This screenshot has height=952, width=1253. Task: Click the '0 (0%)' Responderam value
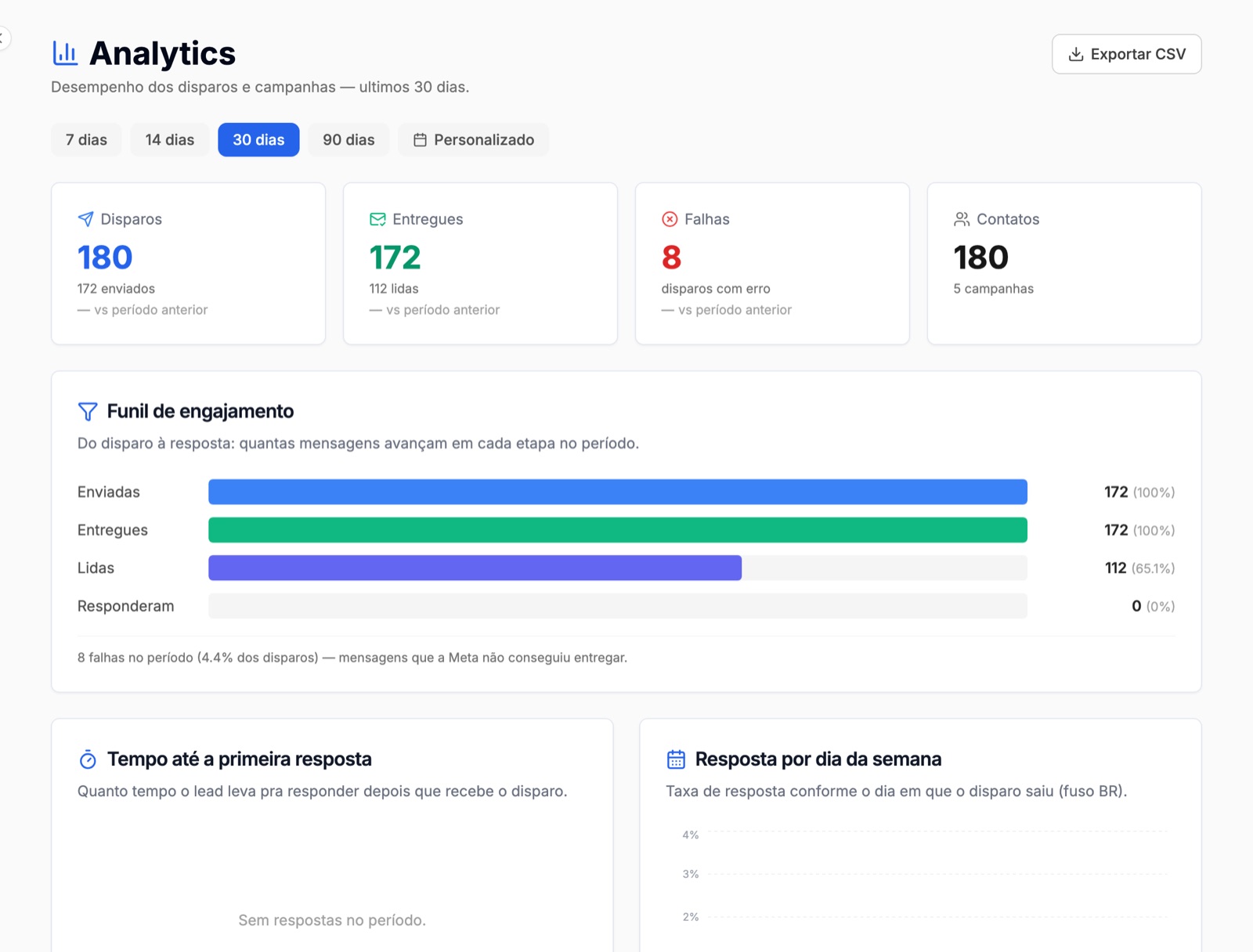(1153, 606)
